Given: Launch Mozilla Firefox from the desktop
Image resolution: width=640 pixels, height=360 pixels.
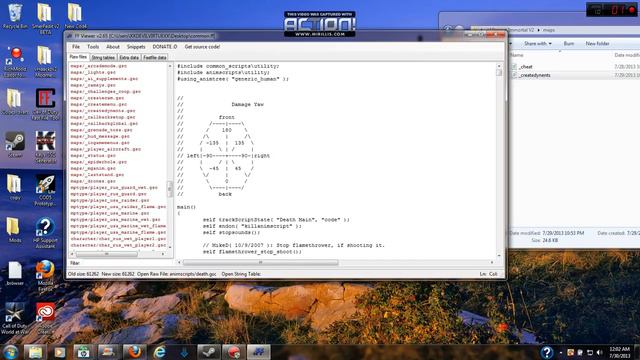Looking at the screenshot, I should 45,275.
